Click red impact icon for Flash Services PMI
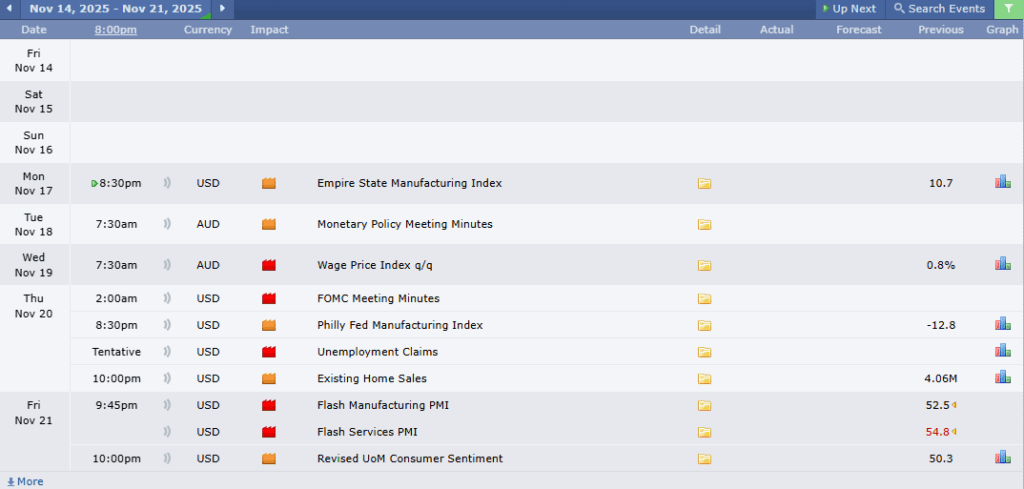 point(268,432)
